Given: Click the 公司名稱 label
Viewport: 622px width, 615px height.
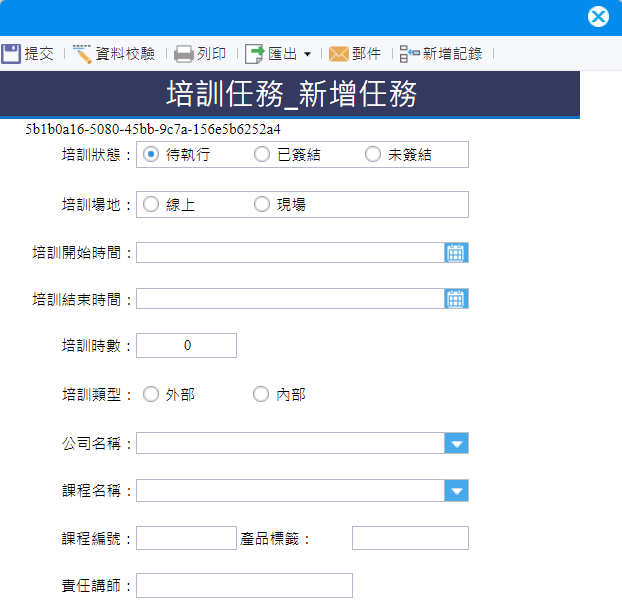Looking at the screenshot, I should click(96, 443).
